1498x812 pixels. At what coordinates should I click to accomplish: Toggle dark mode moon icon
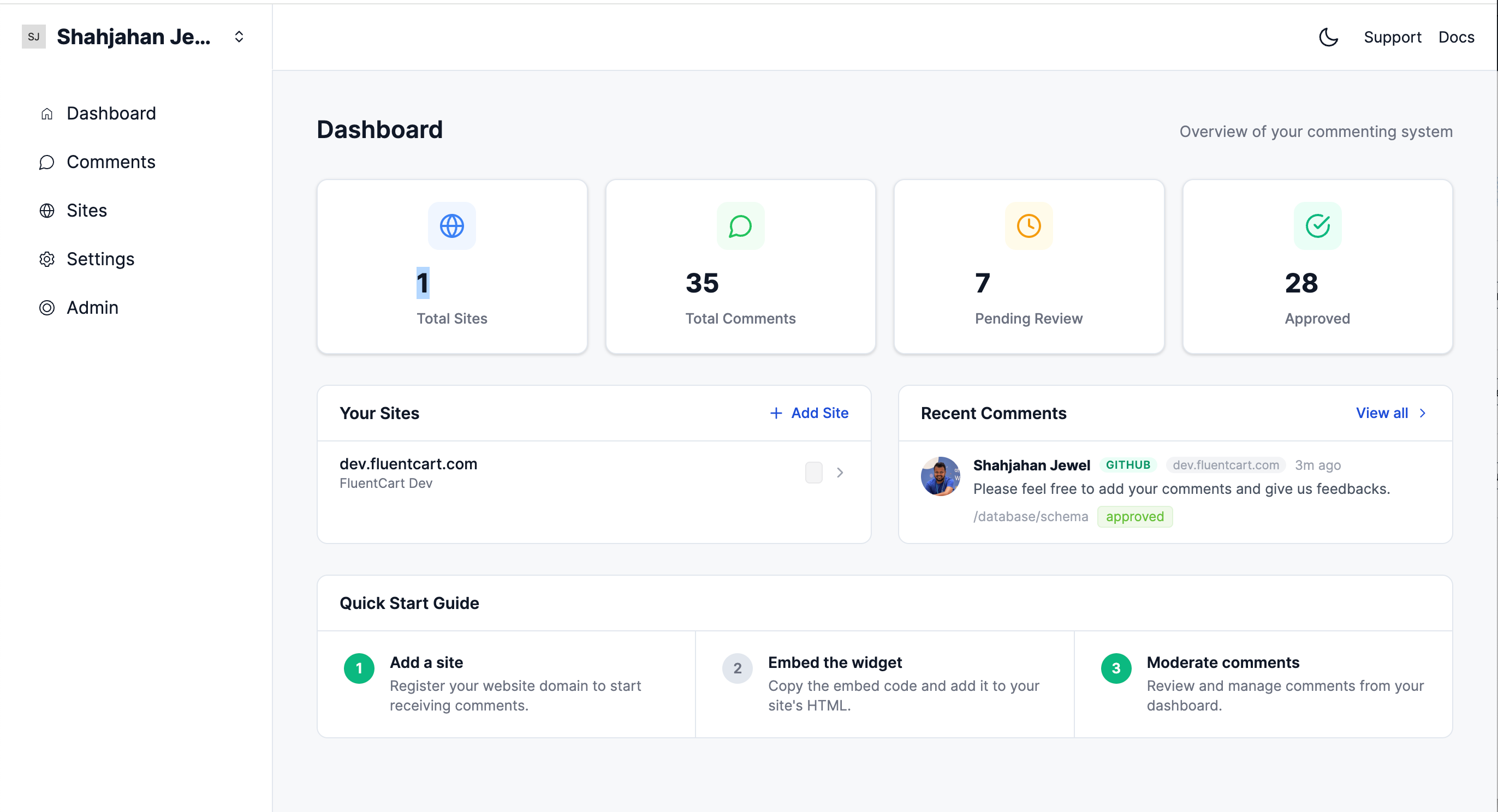(1328, 37)
